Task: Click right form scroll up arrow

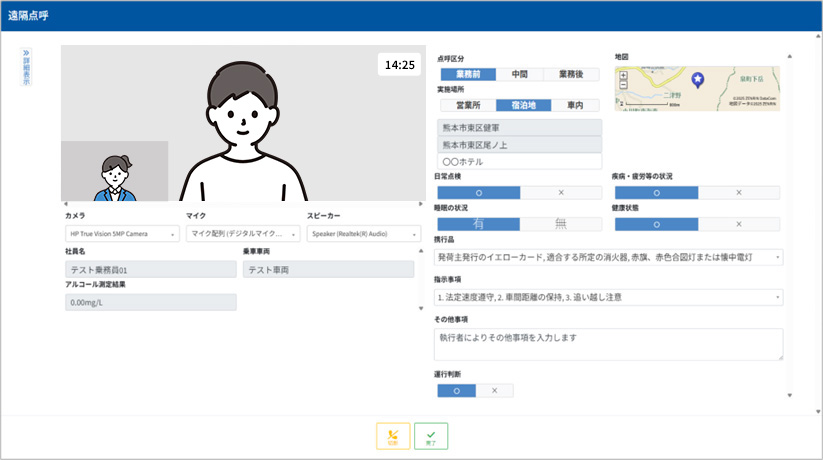Action: (x=790, y=56)
